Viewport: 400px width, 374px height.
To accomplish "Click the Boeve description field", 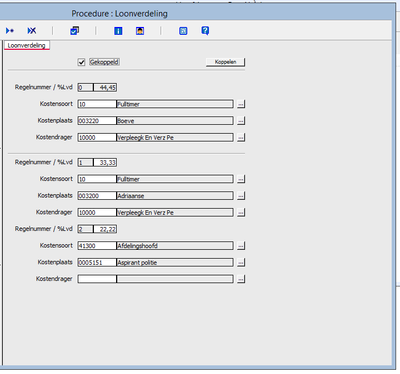I will coord(175,121).
